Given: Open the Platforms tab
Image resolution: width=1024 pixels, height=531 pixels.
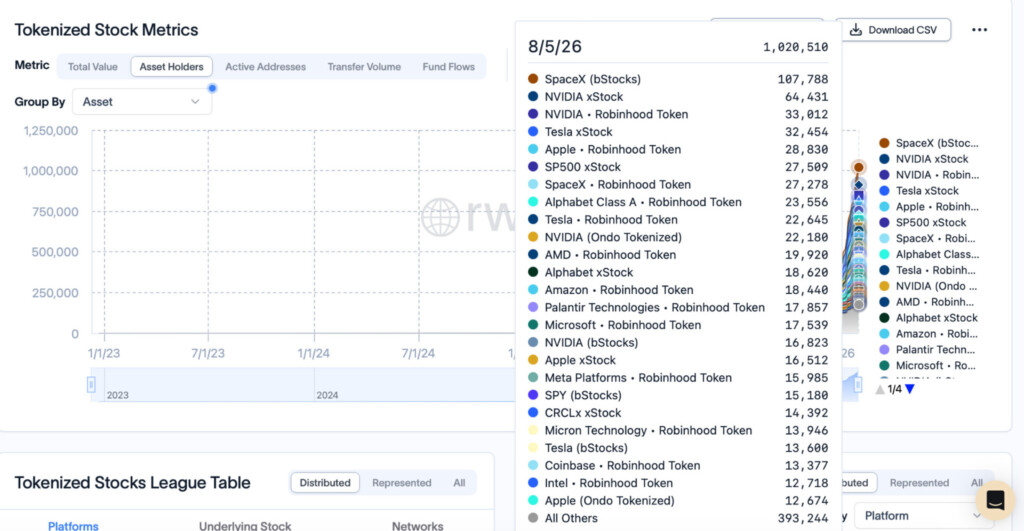Looking at the screenshot, I should [x=73, y=525].
